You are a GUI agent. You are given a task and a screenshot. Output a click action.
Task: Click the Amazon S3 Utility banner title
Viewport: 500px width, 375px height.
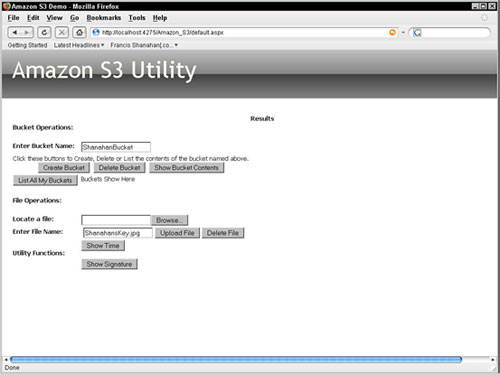coord(104,71)
